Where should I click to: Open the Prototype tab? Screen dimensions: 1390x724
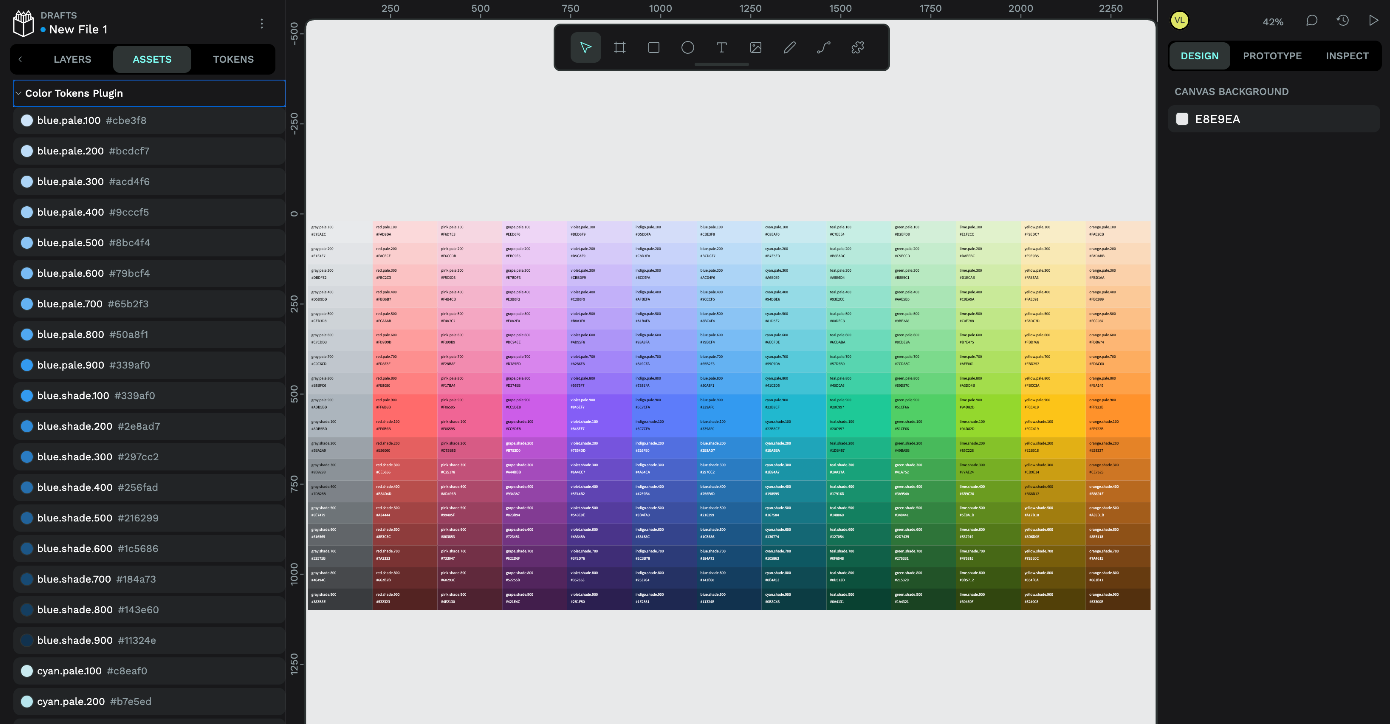click(1272, 56)
